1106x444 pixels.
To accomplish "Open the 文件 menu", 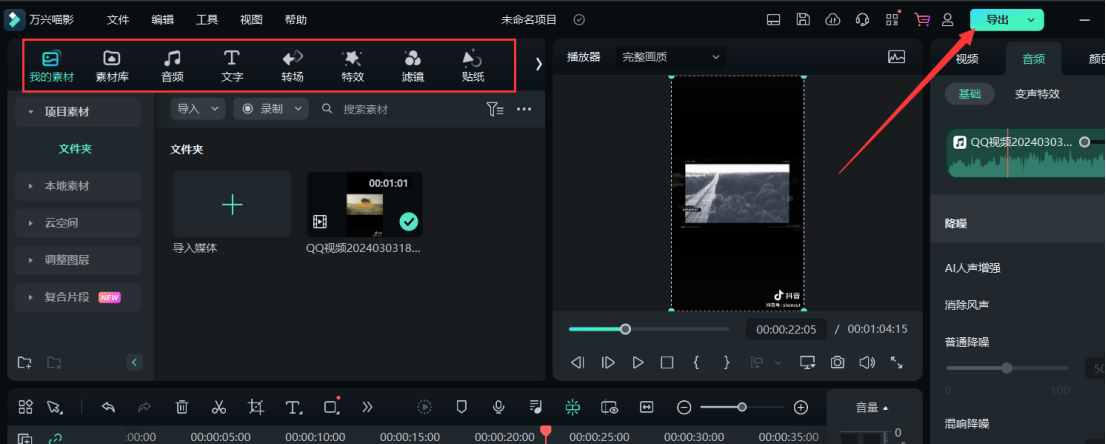I will tap(118, 20).
